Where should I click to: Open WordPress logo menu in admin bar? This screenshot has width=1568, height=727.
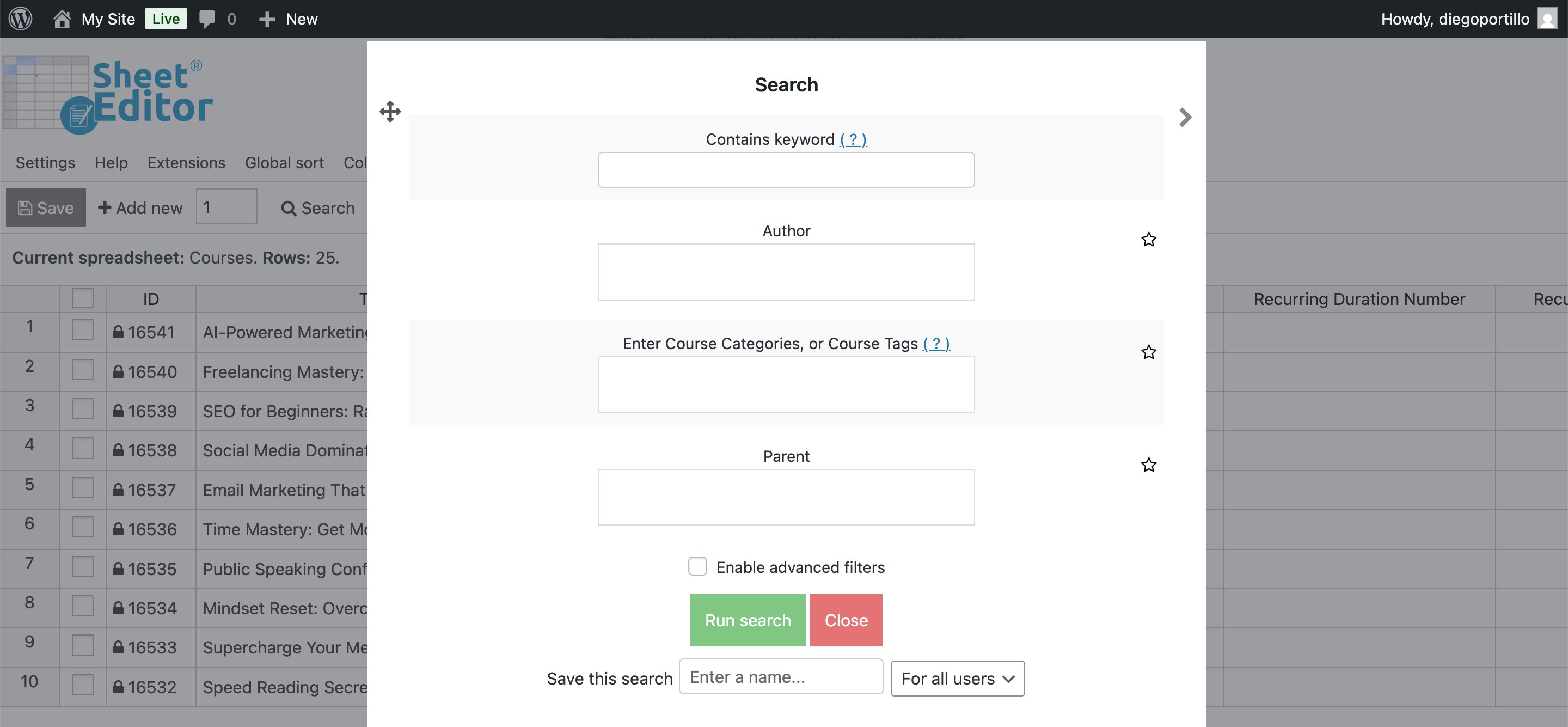point(21,19)
